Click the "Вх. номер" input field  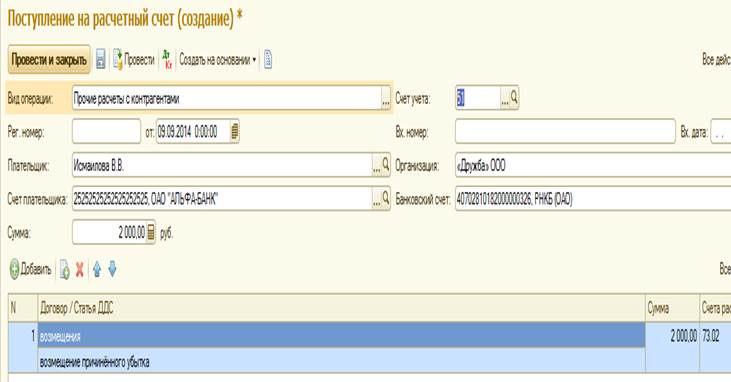pyautogui.click(x=565, y=132)
